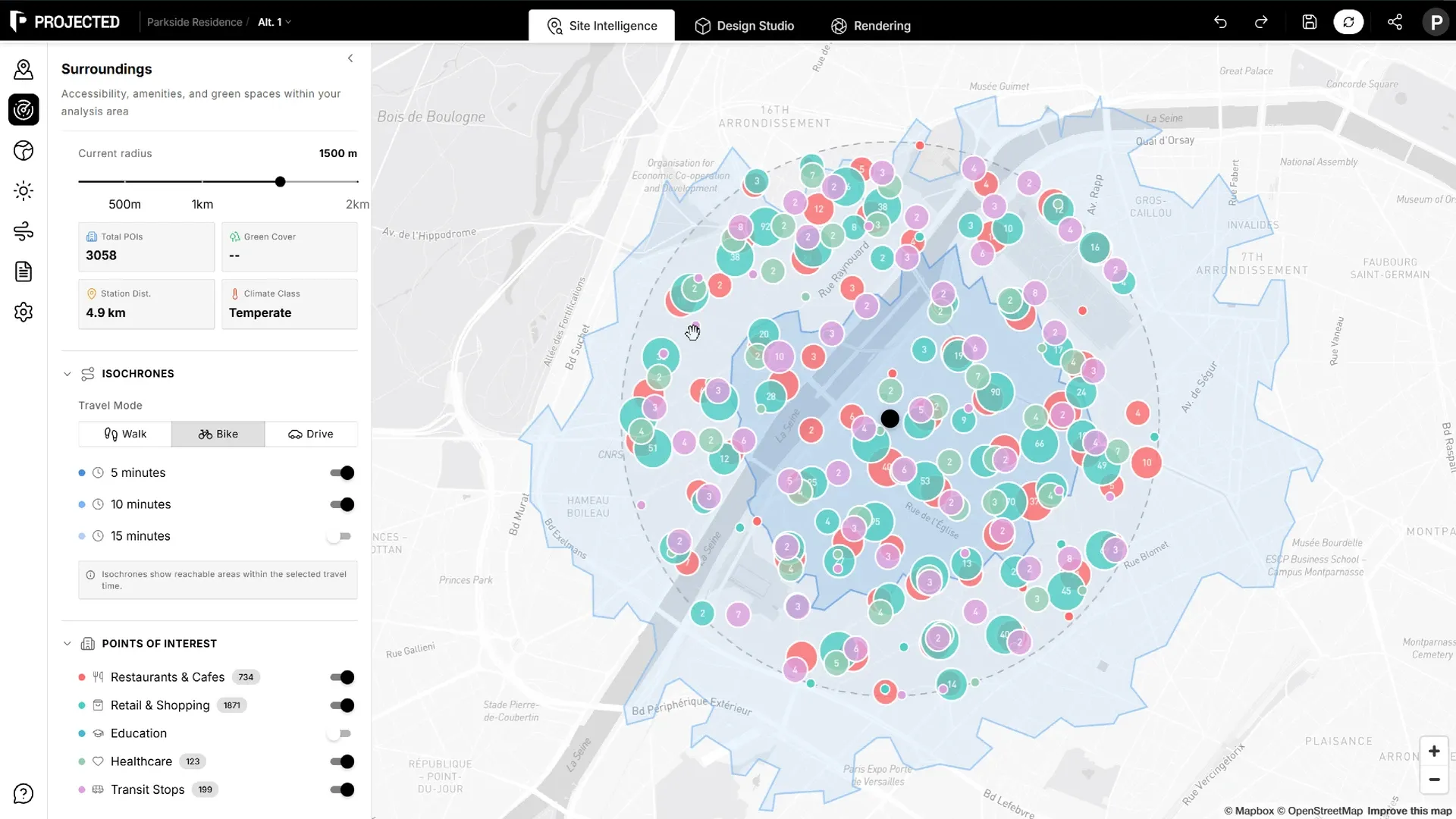Zoom in on the map

1434,752
